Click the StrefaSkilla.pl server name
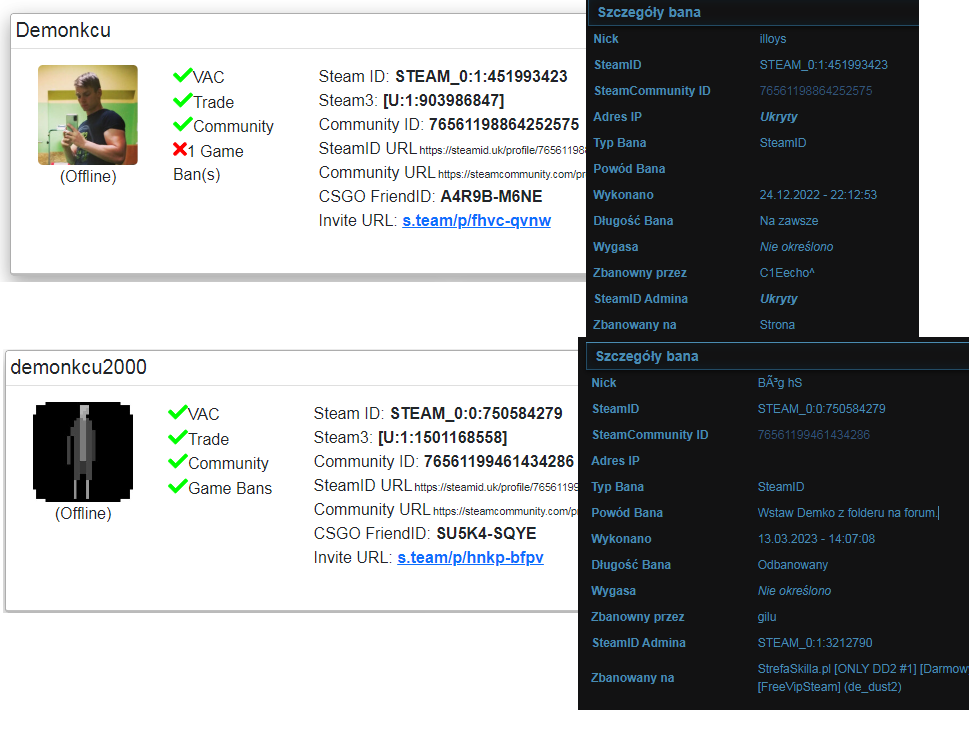 (863, 678)
